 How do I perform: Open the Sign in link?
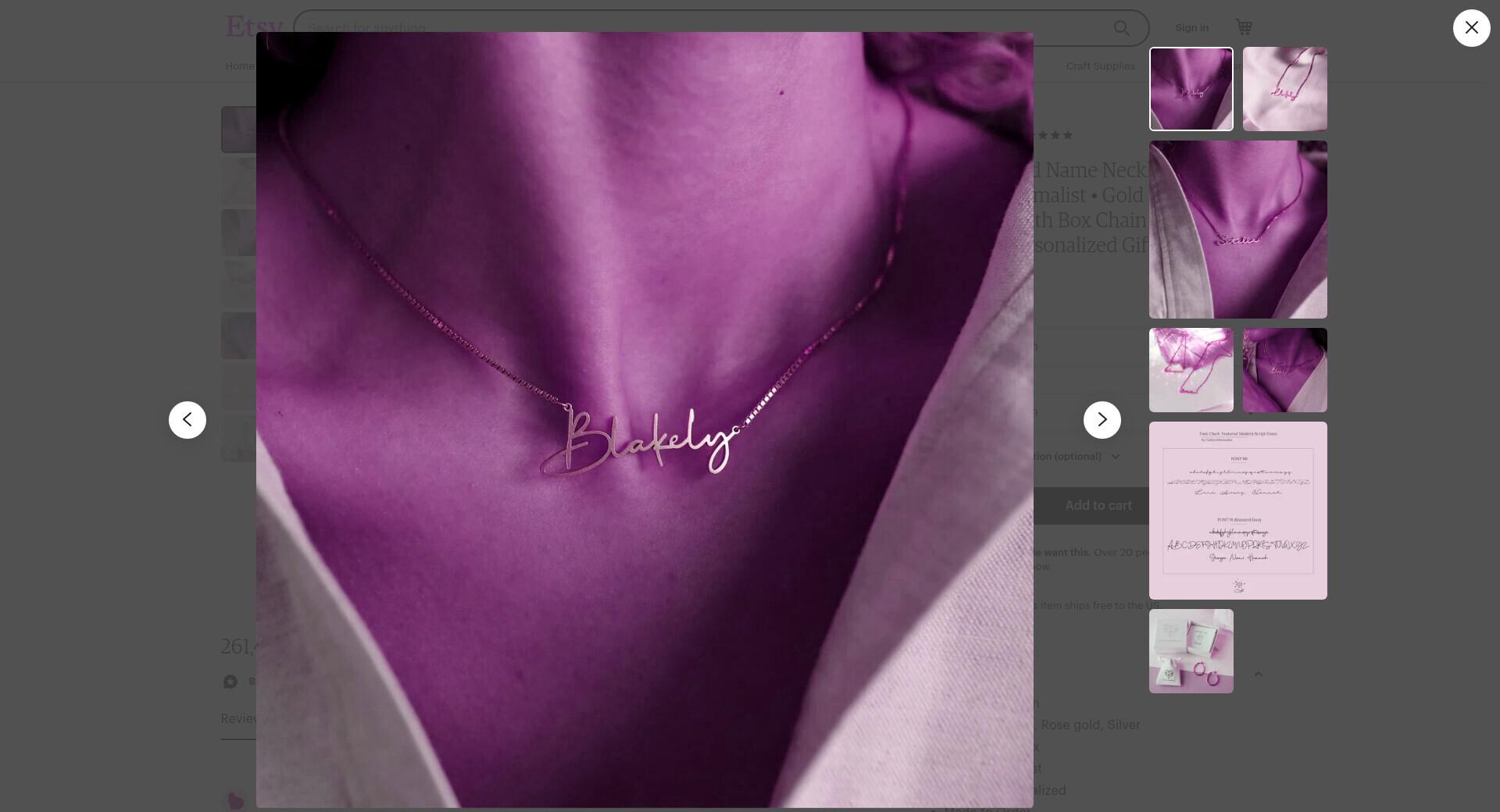click(1191, 28)
